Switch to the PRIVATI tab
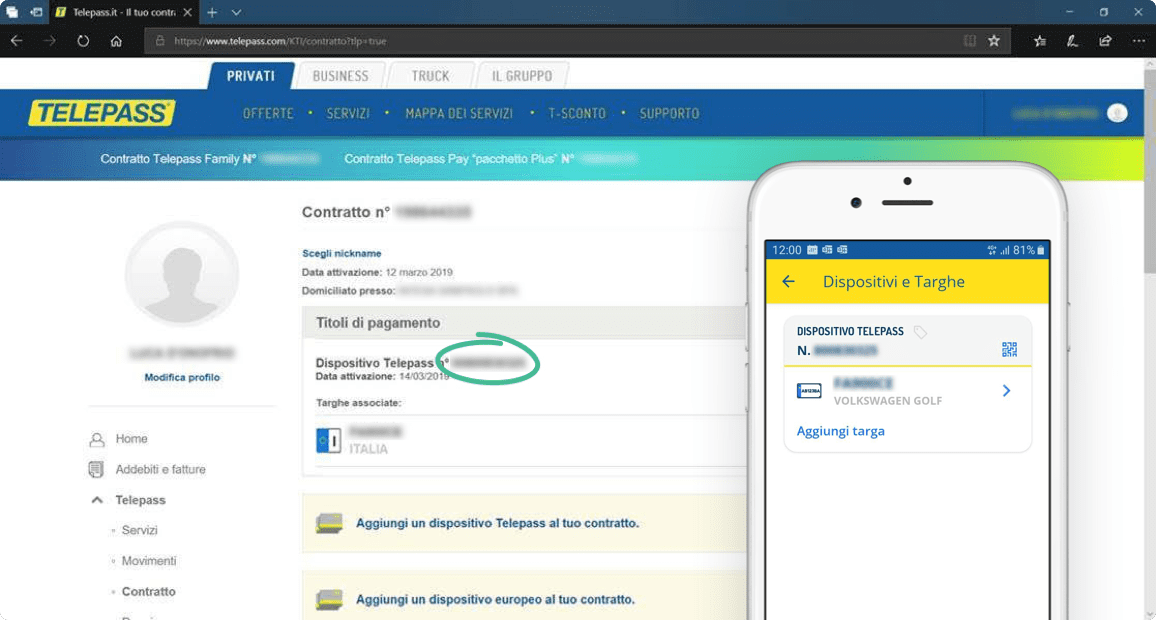The width and height of the screenshot is (1156, 620). click(x=251, y=76)
